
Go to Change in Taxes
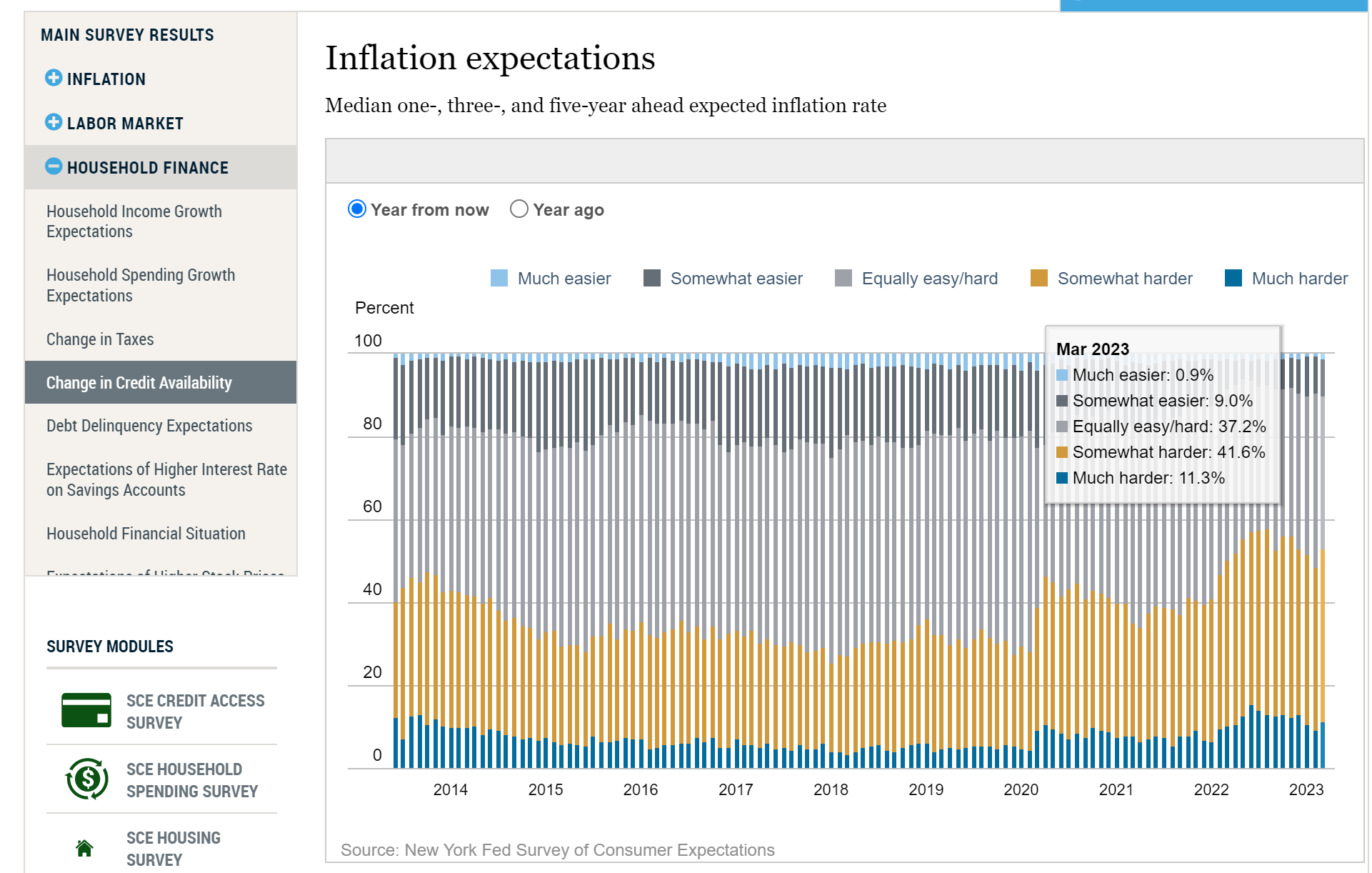(x=100, y=339)
